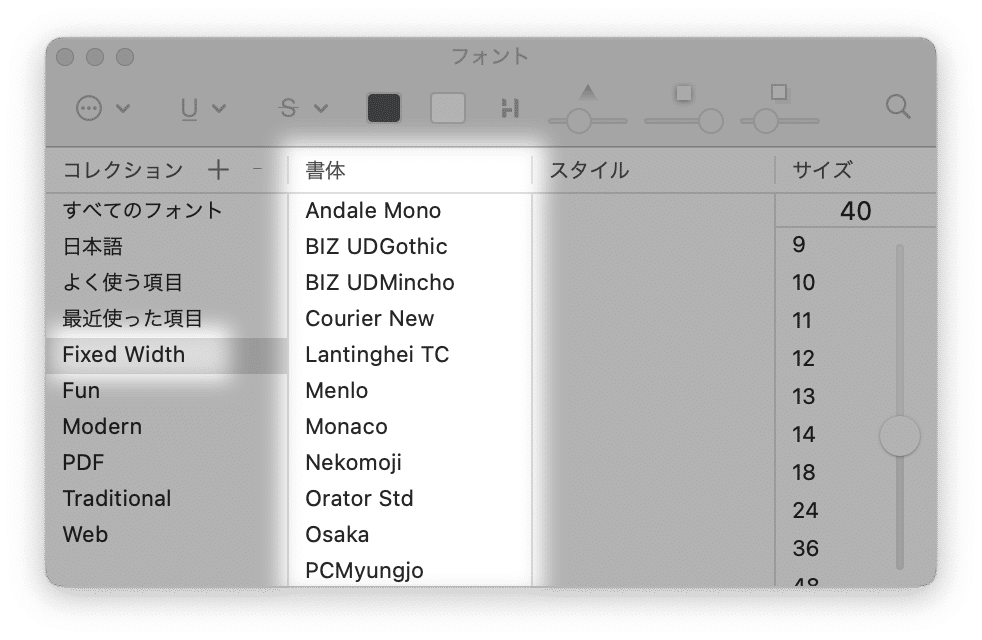Select the PDF collection
982x640 pixels.
click(x=167, y=463)
